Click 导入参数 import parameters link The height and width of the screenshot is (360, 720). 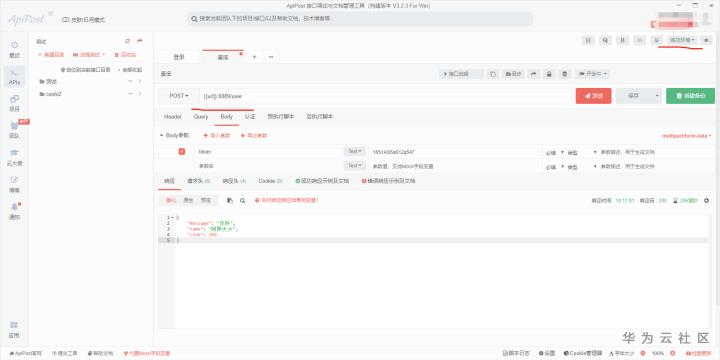point(217,136)
